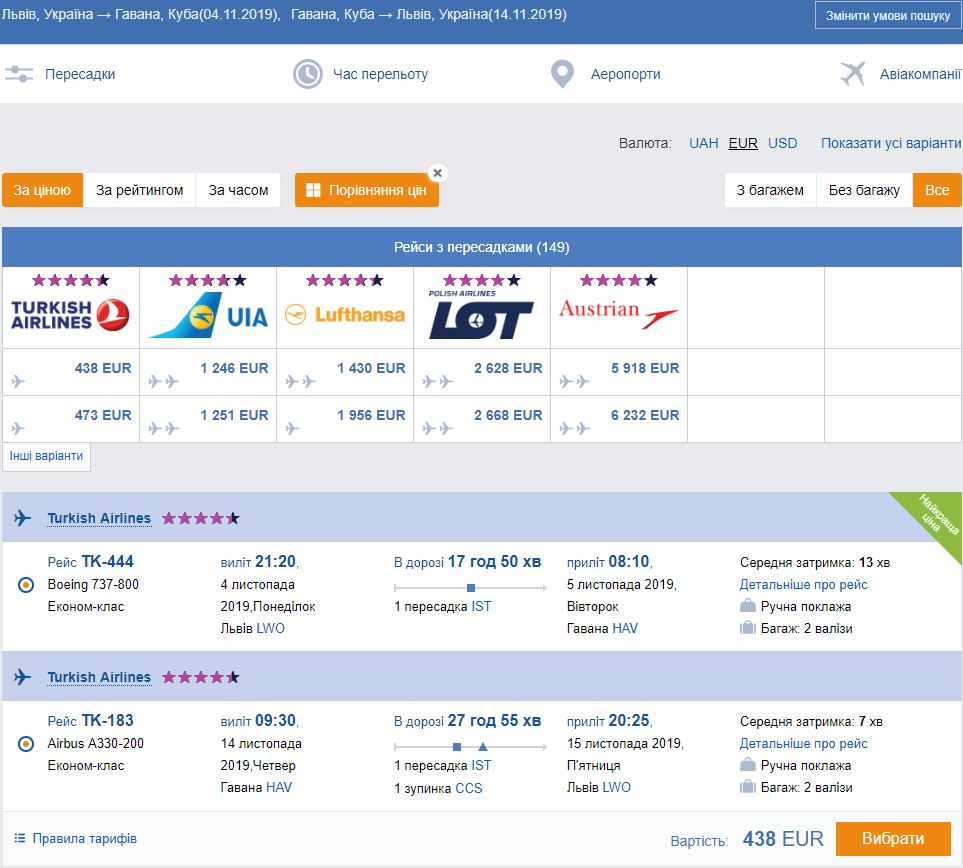Select the 6 232 EUR Austrian price

(x=645, y=415)
